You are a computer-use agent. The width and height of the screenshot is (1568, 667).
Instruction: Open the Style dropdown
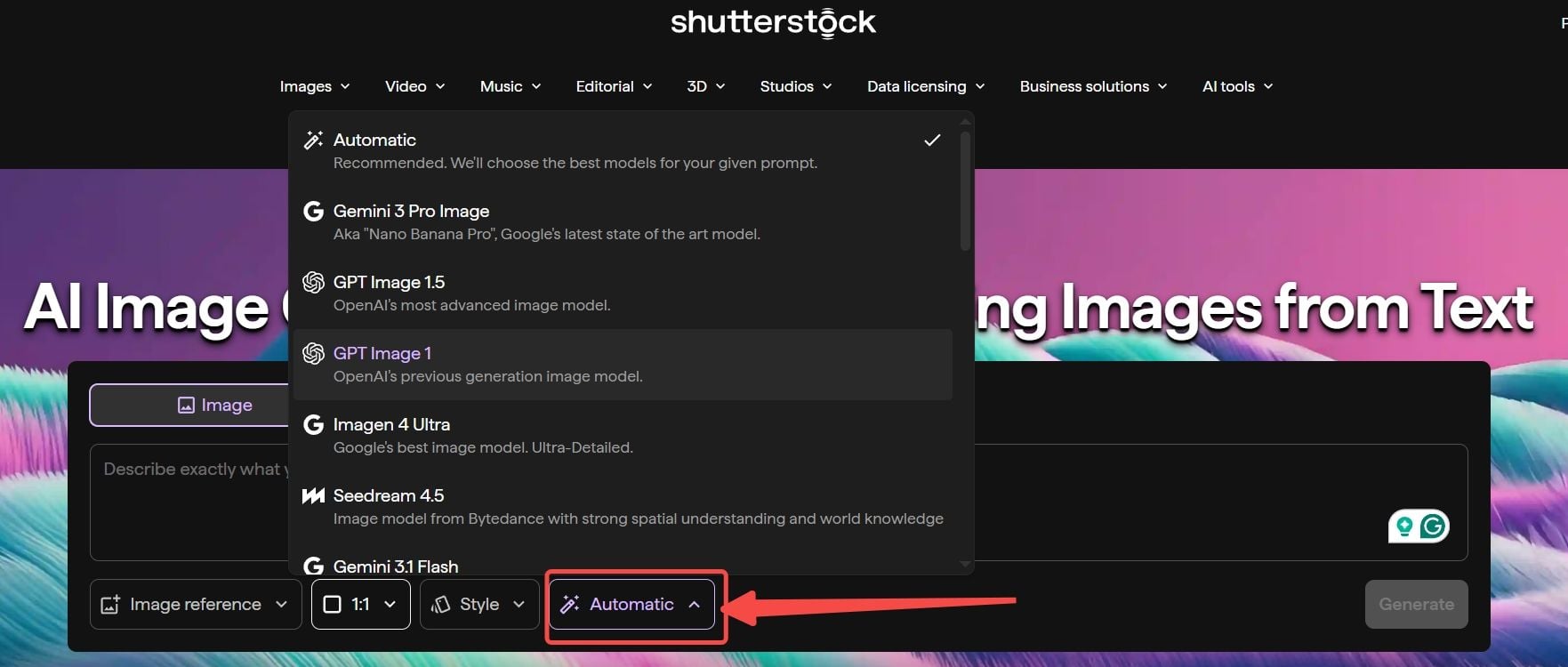(x=479, y=604)
